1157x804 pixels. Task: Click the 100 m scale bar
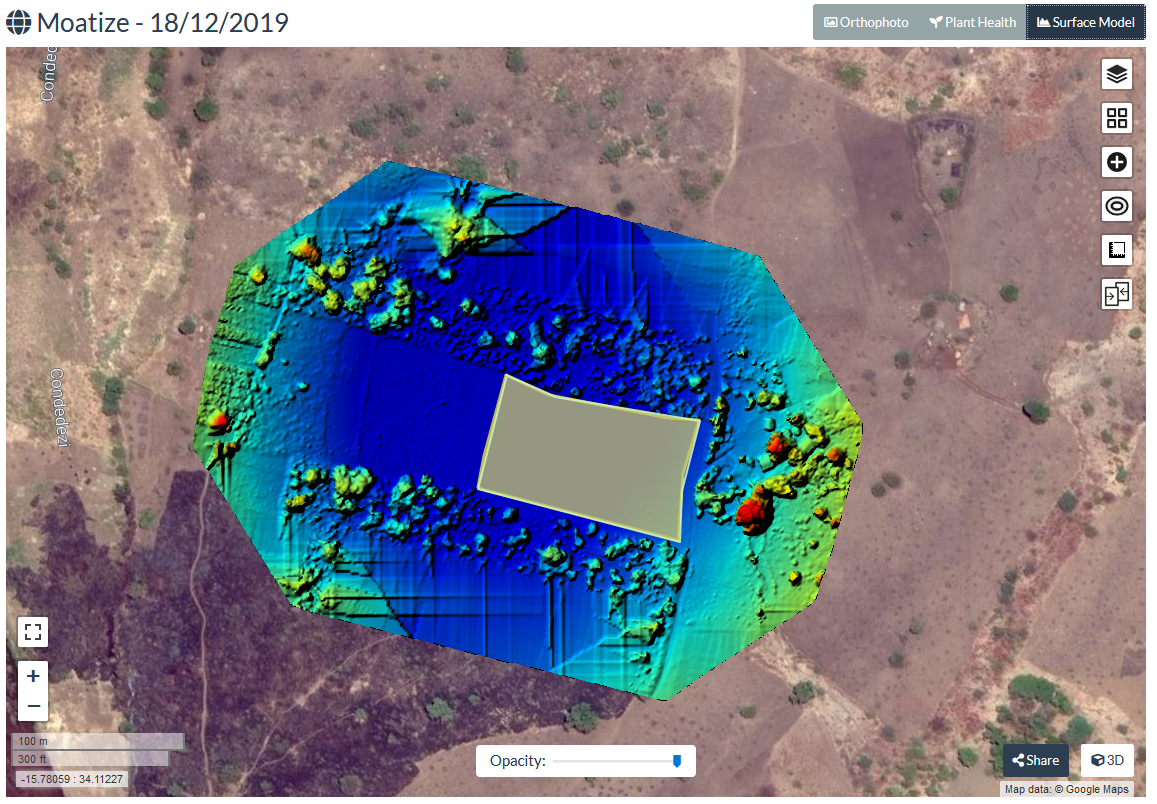click(x=98, y=741)
